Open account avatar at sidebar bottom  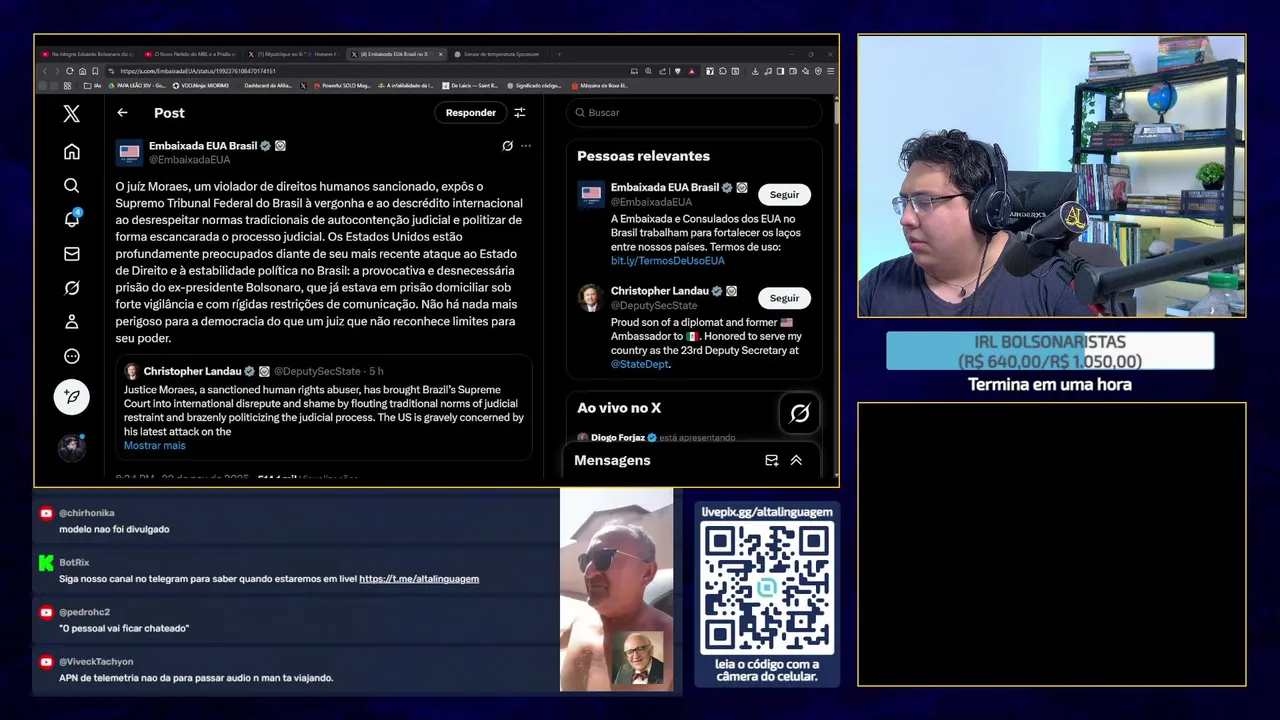click(72, 447)
